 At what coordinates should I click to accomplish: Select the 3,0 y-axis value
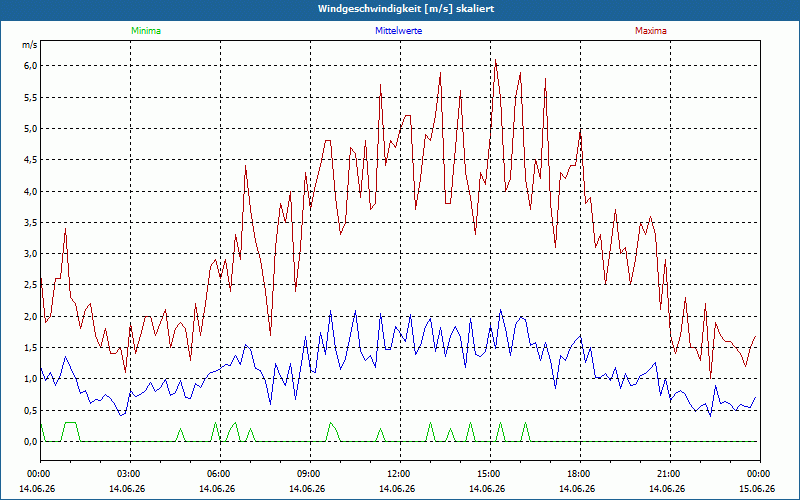point(31,254)
